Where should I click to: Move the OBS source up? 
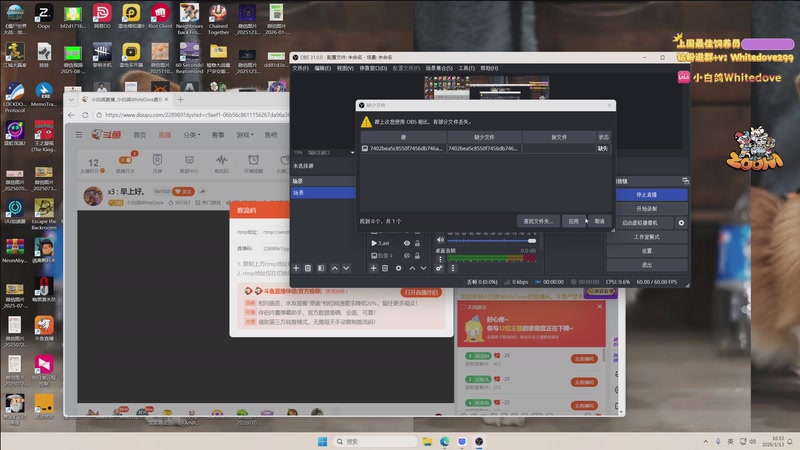(x=412, y=268)
